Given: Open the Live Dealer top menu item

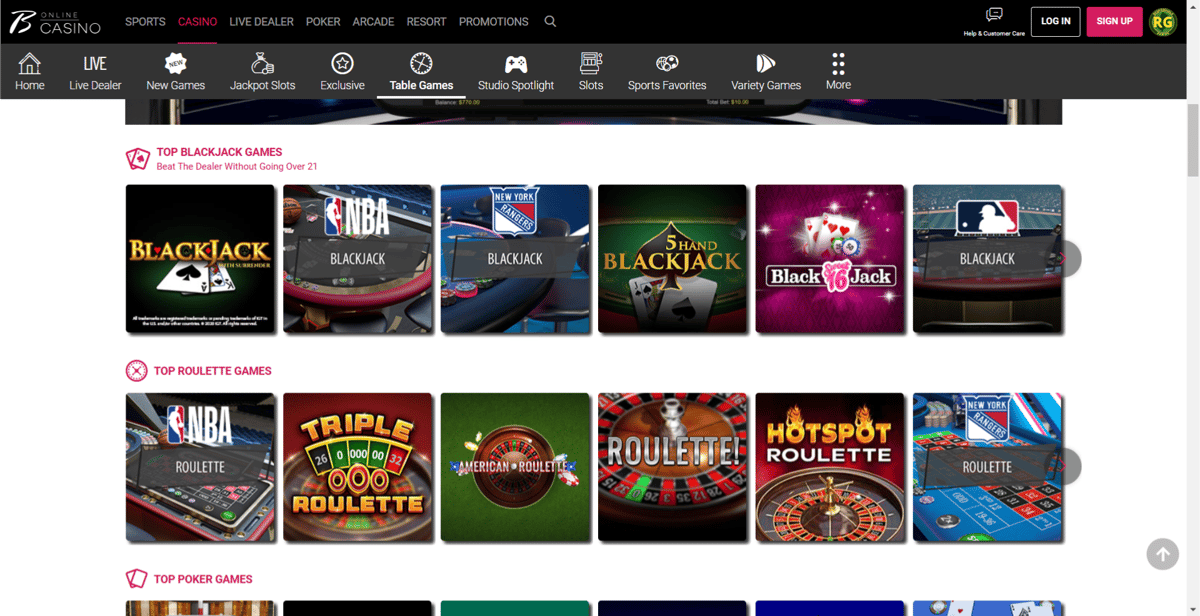Looking at the screenshot, I should pyautogui.click(x=260, y=21).
